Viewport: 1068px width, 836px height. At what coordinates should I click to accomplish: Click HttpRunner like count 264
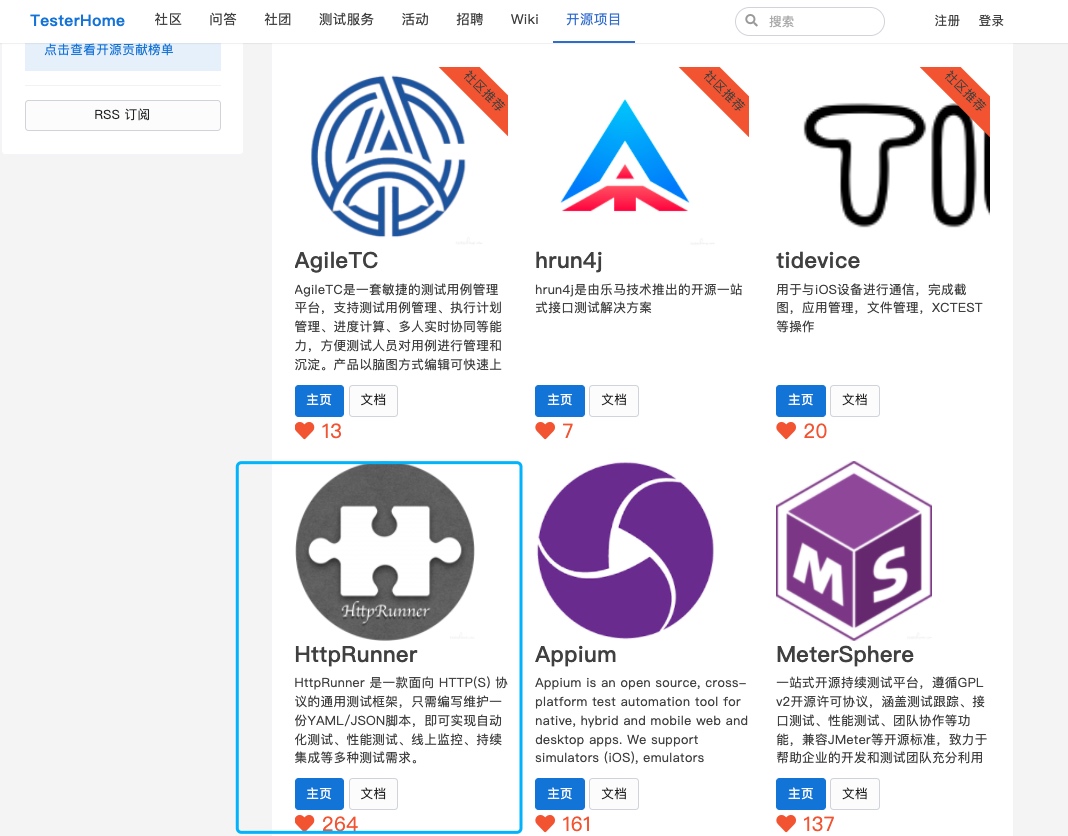tap(340, 824)
